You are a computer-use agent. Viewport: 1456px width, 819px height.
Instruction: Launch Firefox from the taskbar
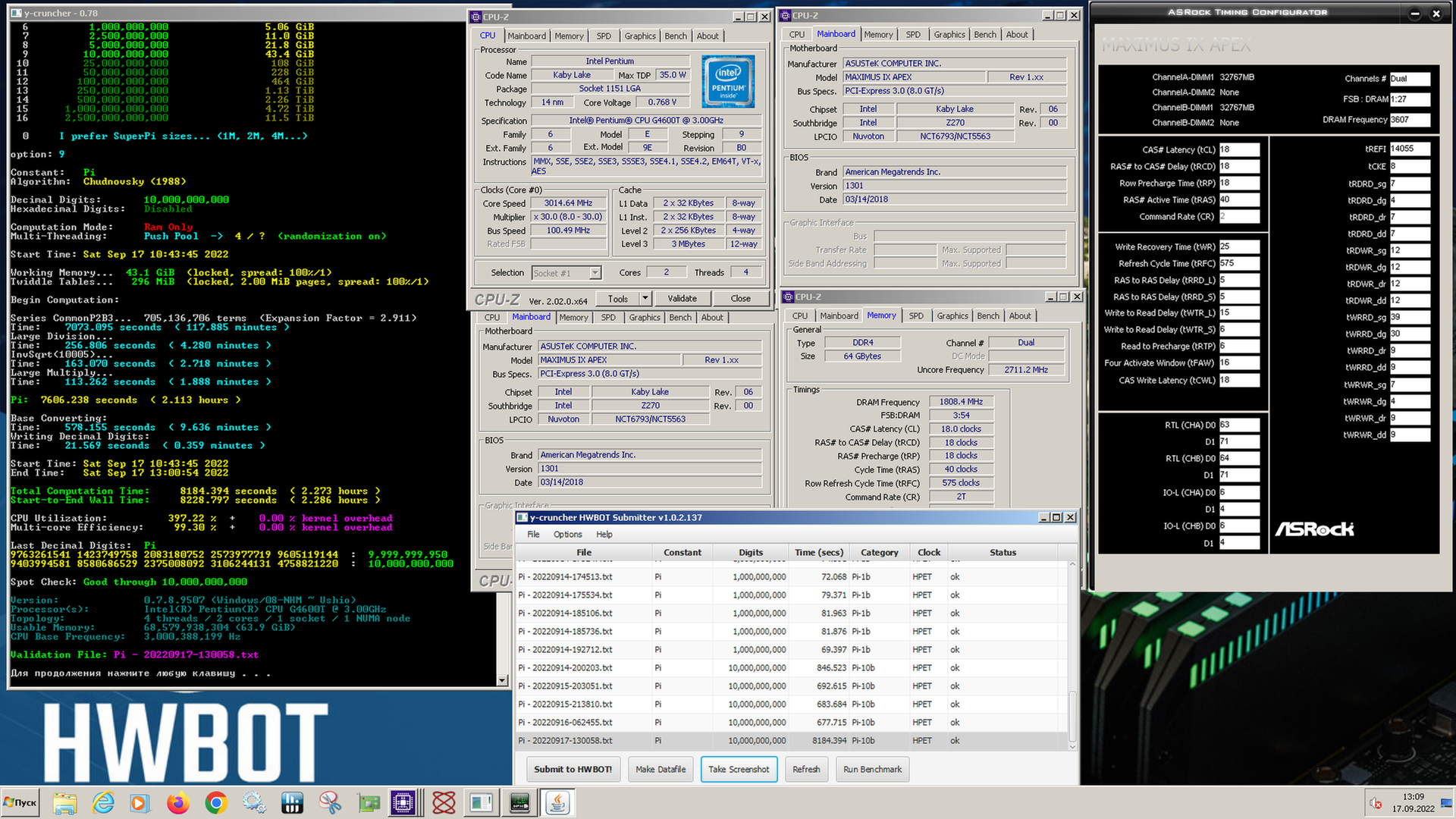(178, 802)
